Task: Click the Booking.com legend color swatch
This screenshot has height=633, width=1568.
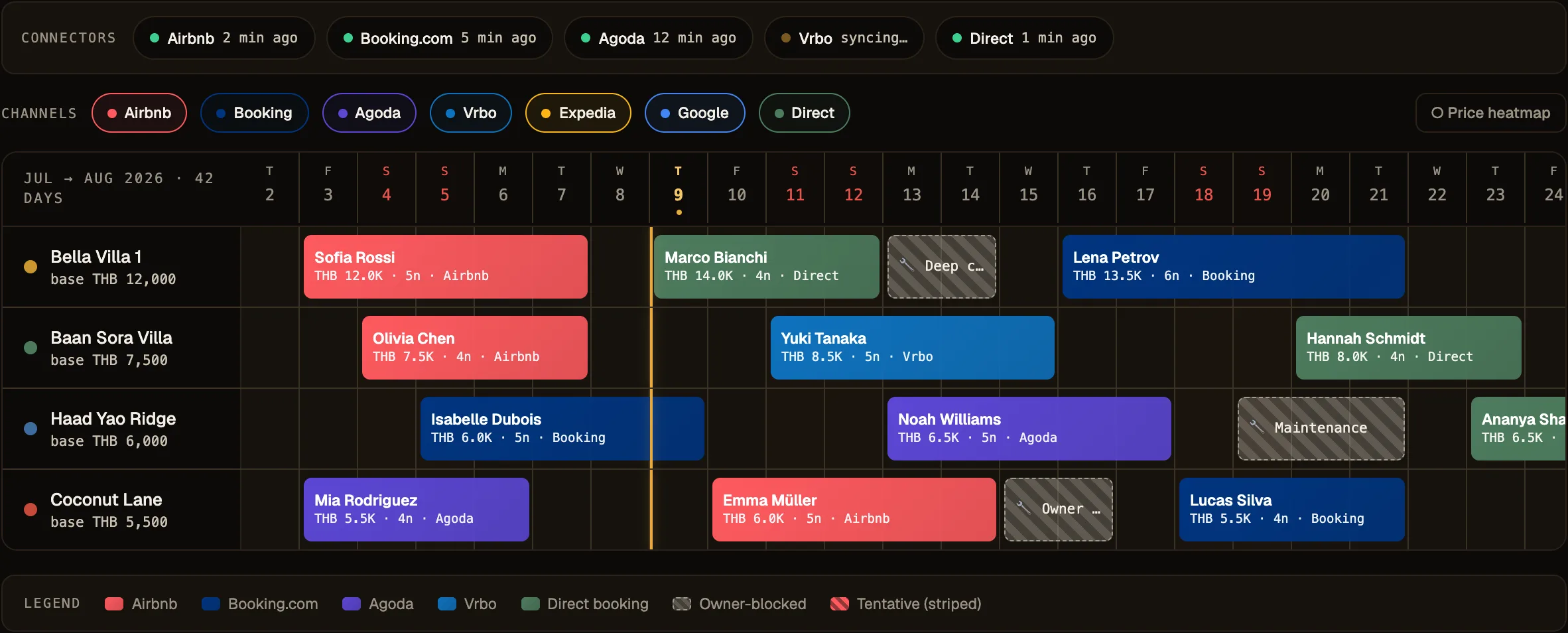Action: (210, 604)
